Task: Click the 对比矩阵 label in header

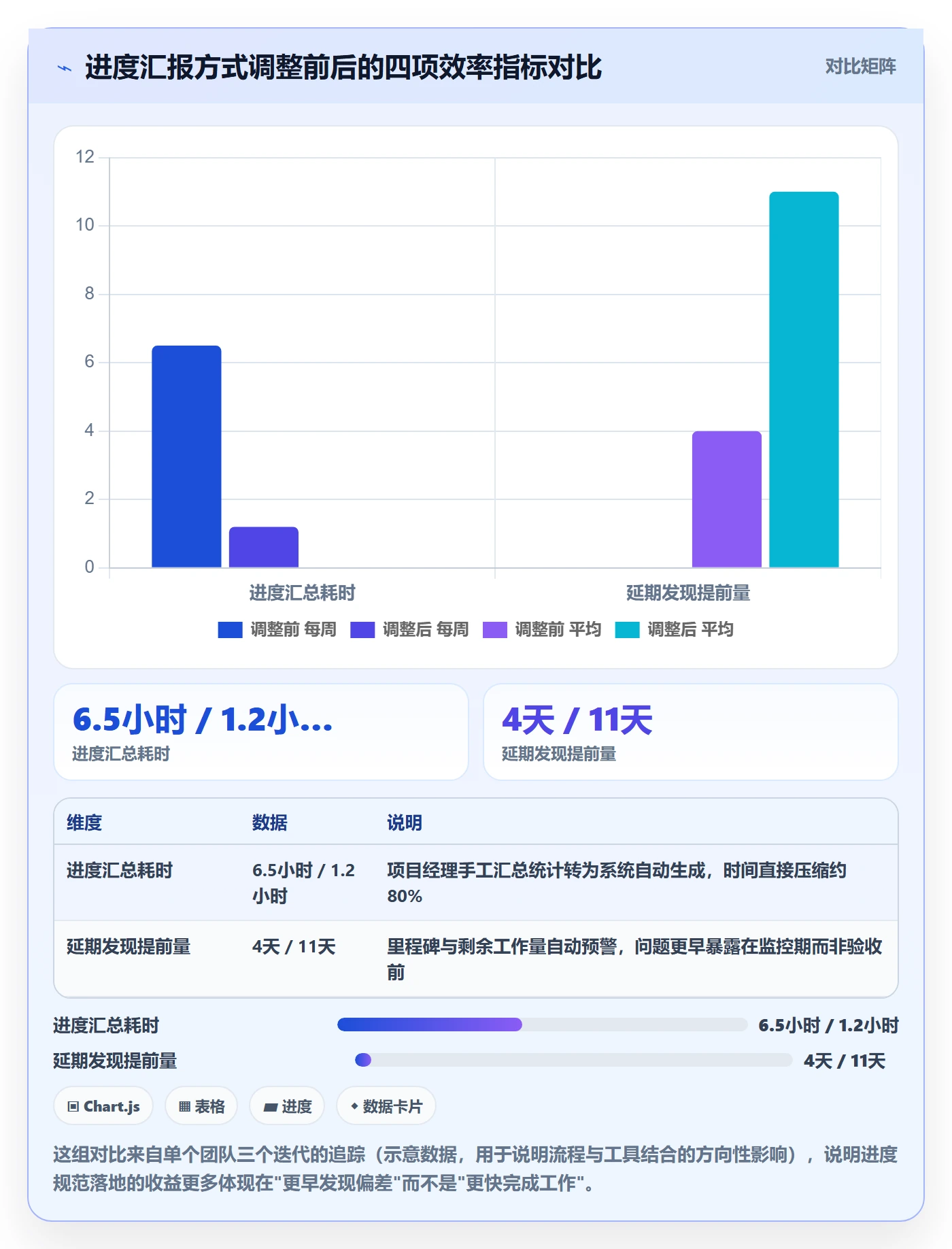Action: pos(860,66)
